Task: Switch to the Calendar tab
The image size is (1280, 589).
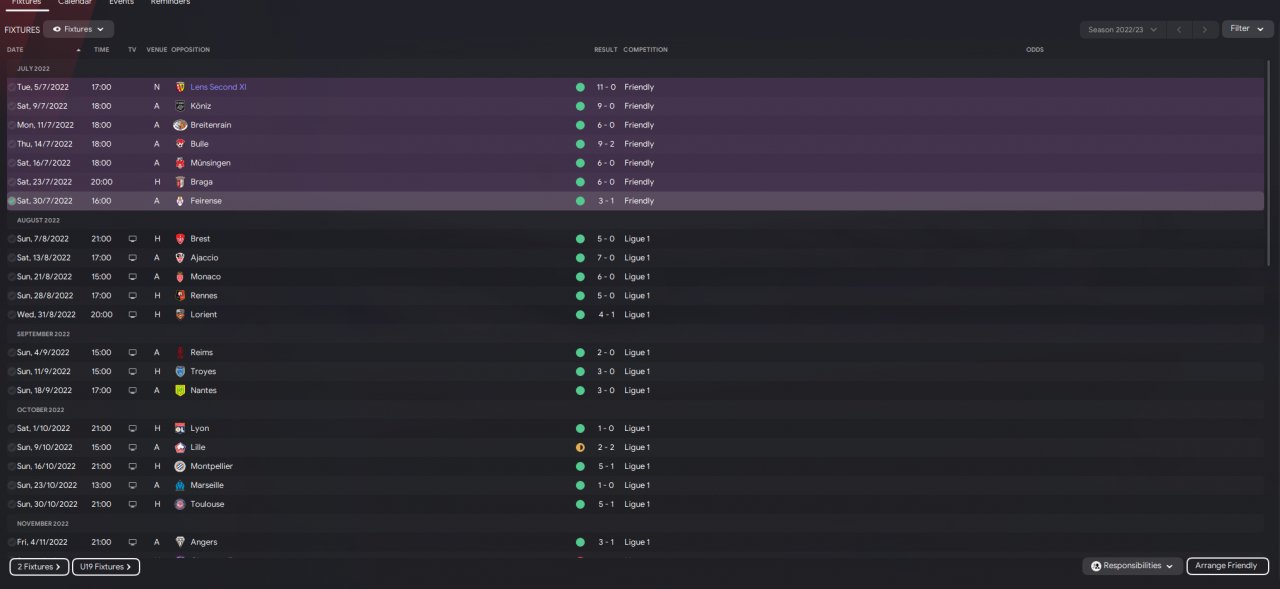Action: point(75,3)
